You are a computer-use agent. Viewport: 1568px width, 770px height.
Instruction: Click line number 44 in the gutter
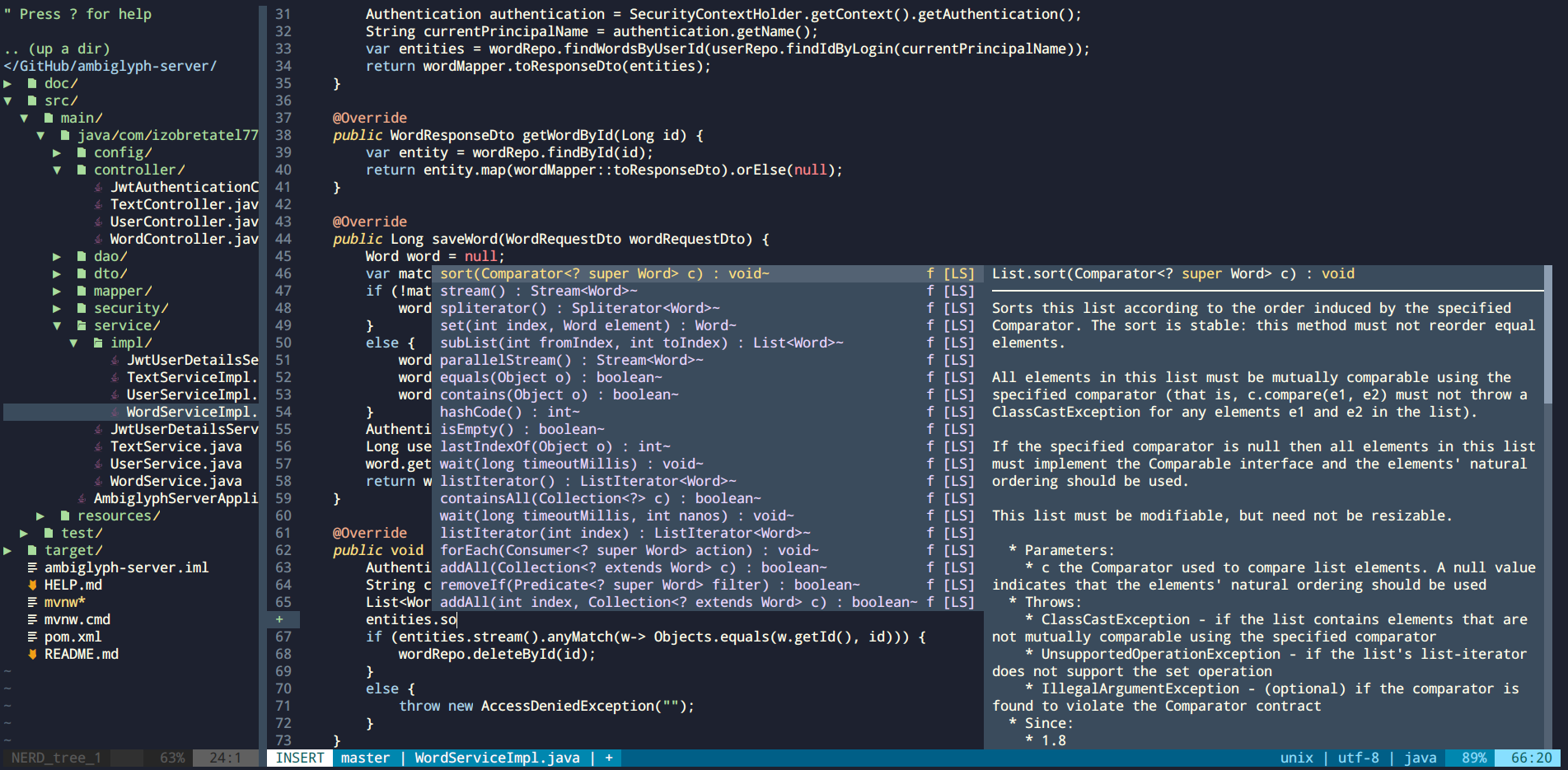[283, 239]
